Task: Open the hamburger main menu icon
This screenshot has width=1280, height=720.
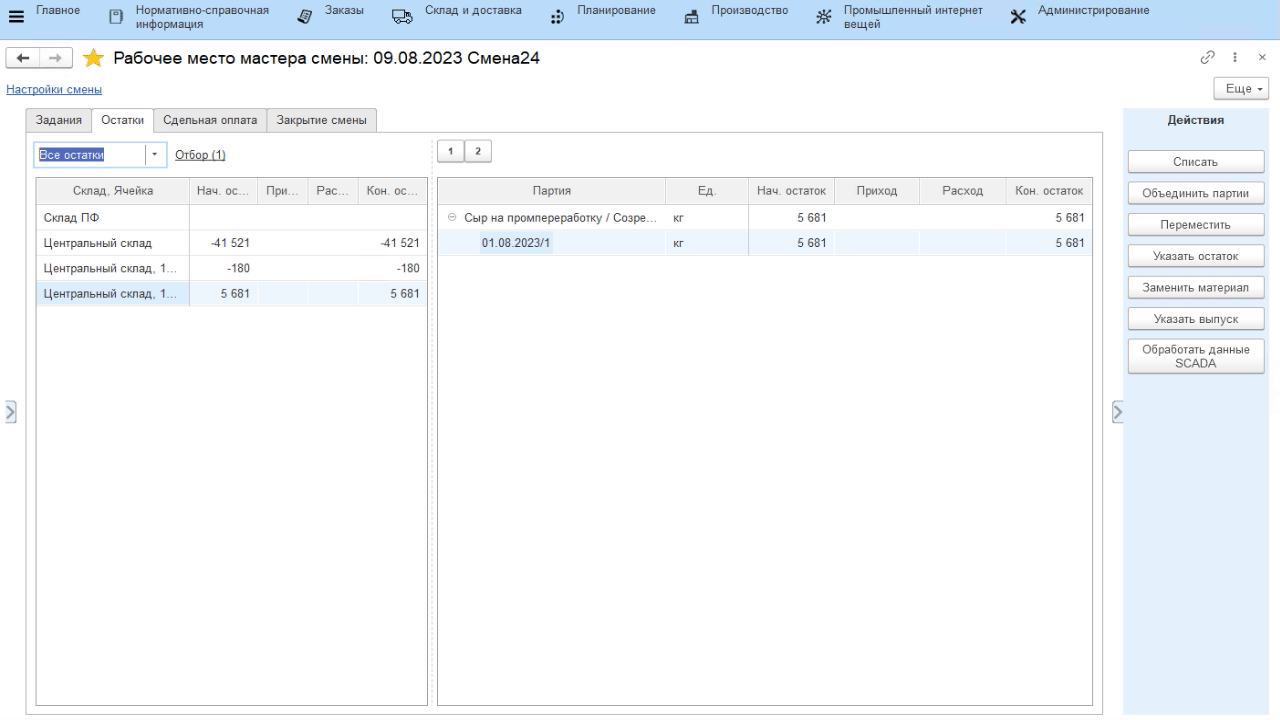Action: click(x=16, y=17)
